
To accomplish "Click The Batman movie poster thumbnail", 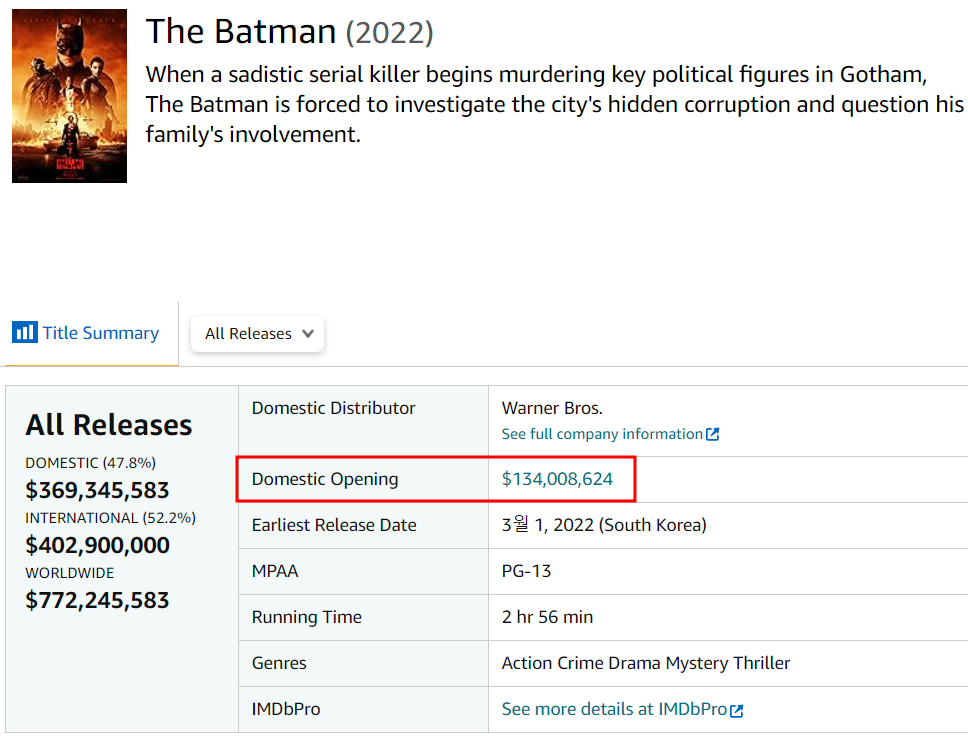I will (69, 96).
